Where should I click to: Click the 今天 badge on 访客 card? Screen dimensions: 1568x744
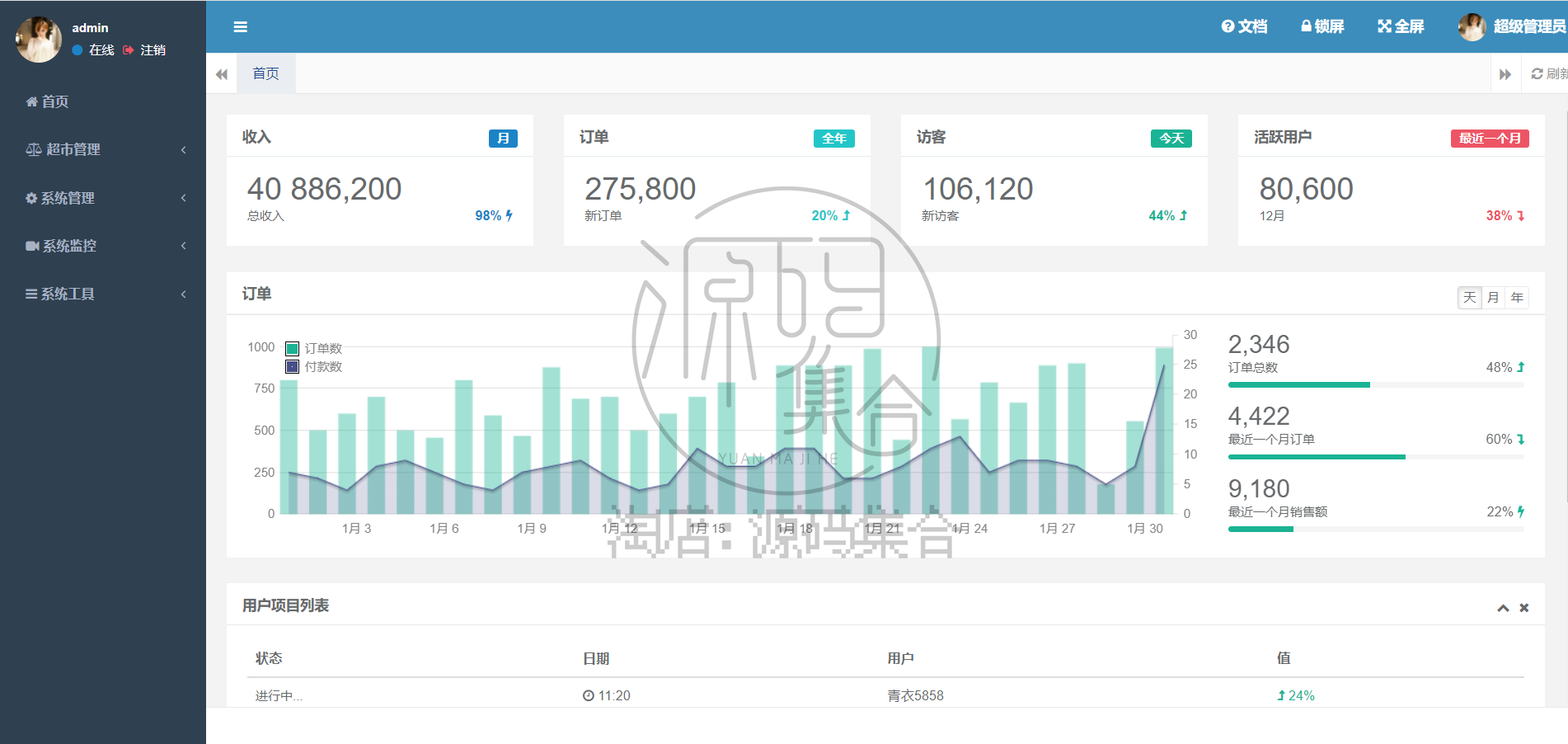(x=1171, y=139)
